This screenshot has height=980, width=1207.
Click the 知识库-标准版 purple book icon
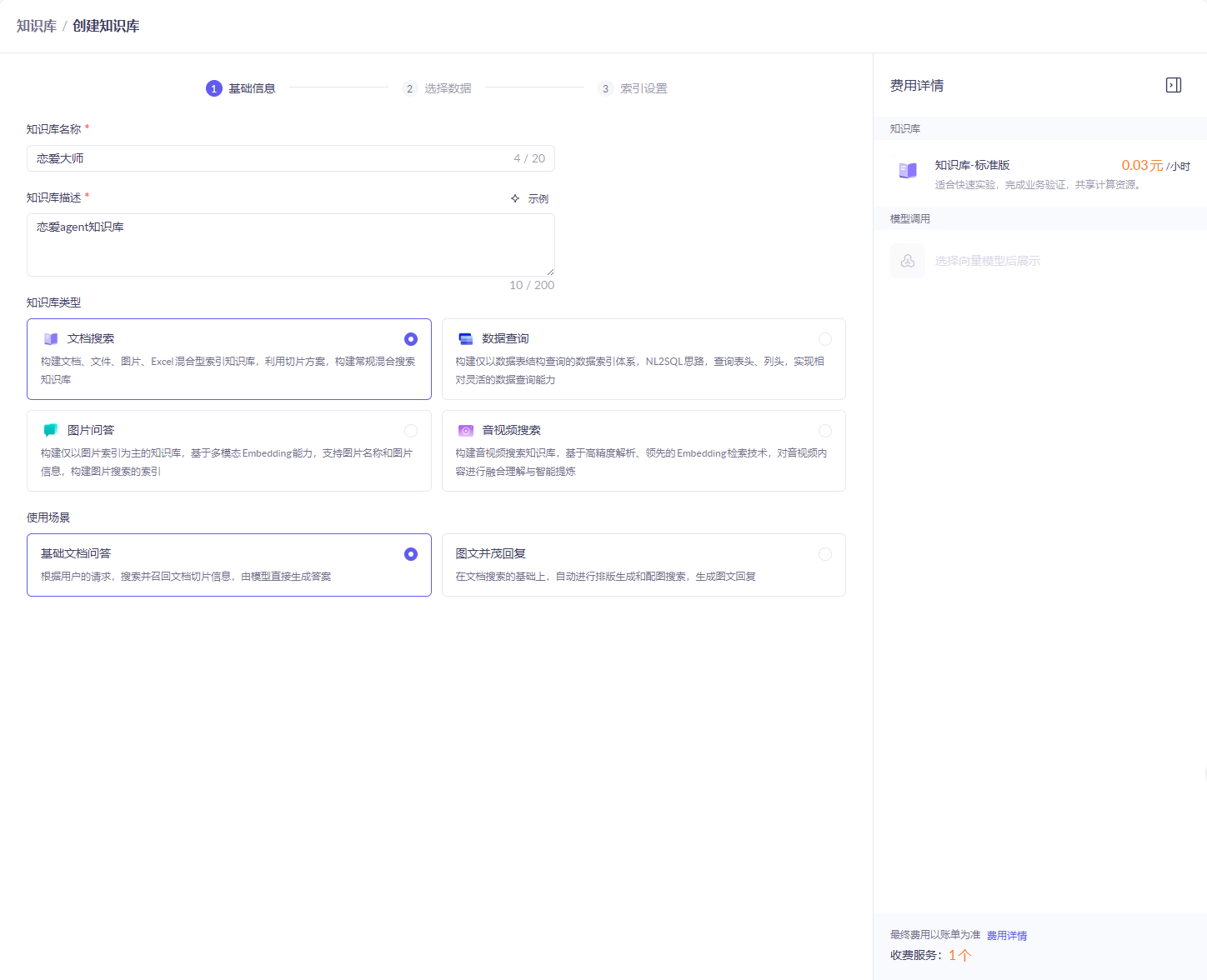click(908, 171)
